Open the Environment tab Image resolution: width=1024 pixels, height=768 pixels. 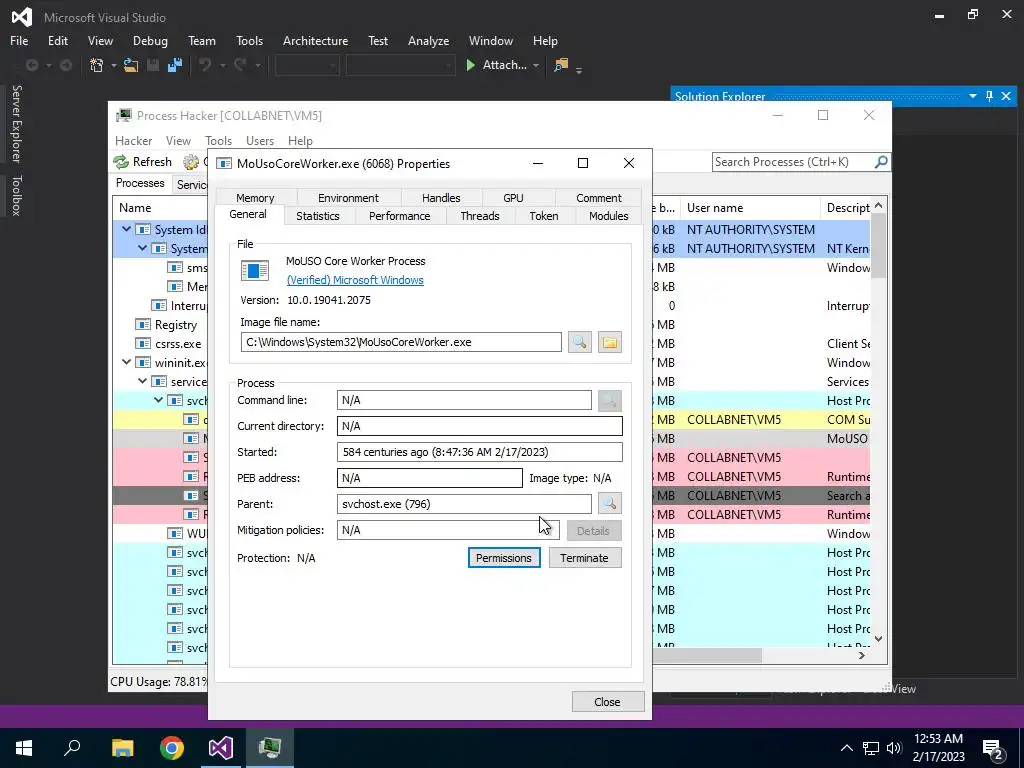pyautogui.click(x=348, y=197)
